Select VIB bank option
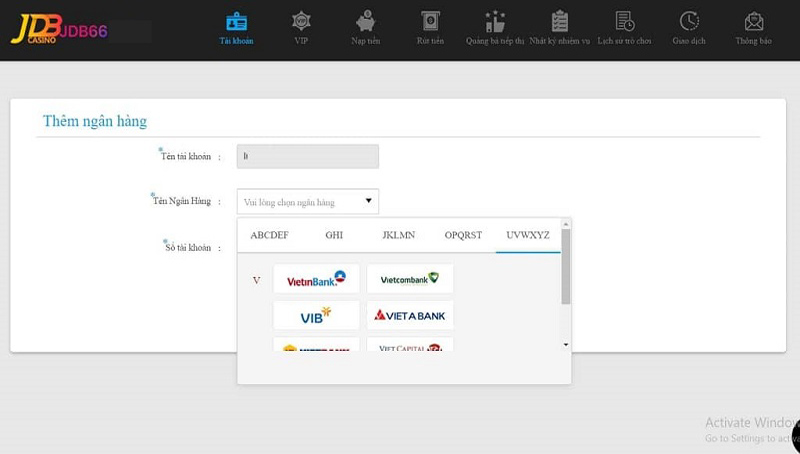This screenshot has width=800, height=454. point(316,315)
